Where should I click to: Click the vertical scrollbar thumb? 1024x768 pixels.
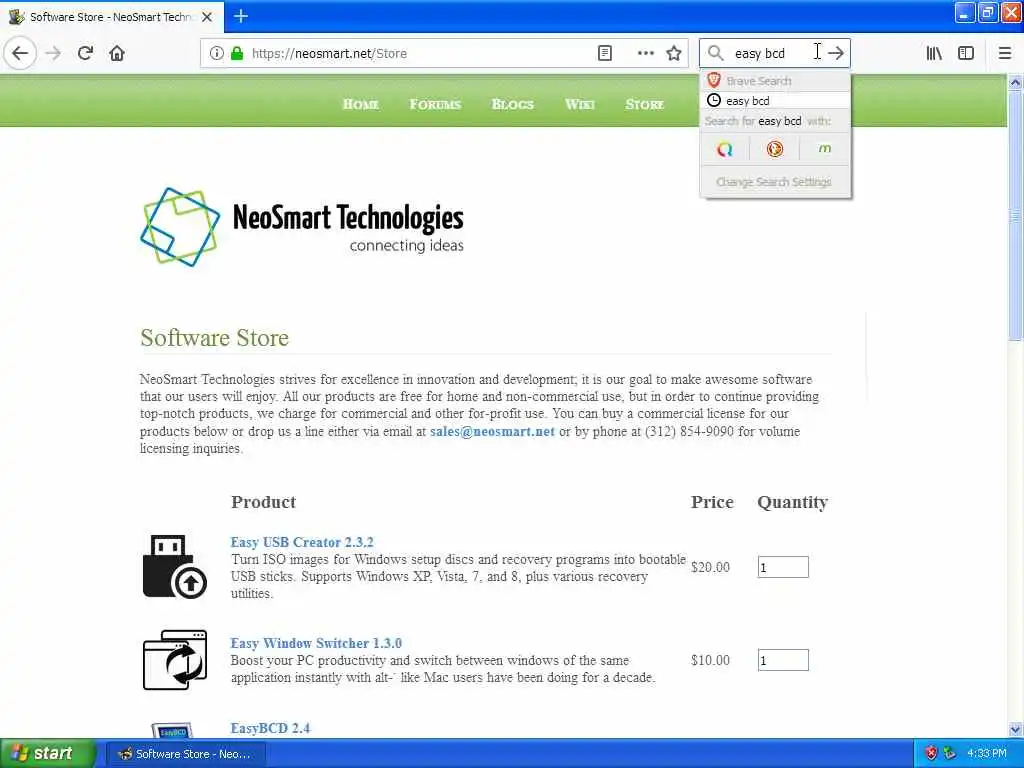1016,216
